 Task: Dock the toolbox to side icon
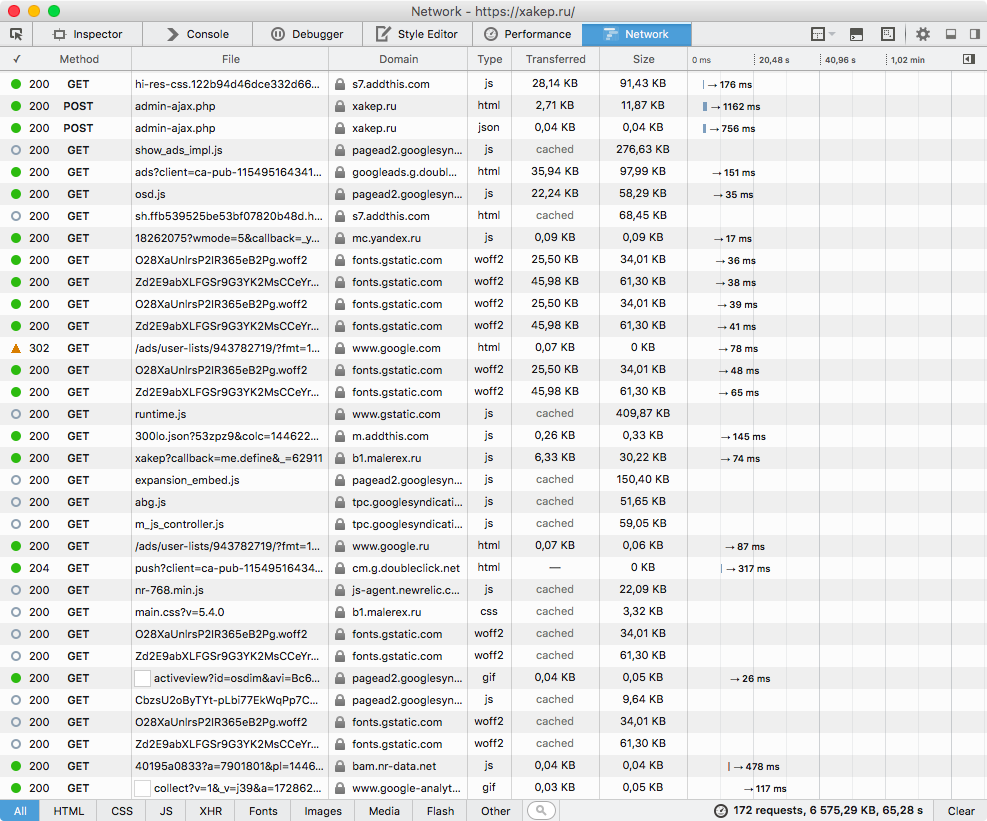(974, 34)
